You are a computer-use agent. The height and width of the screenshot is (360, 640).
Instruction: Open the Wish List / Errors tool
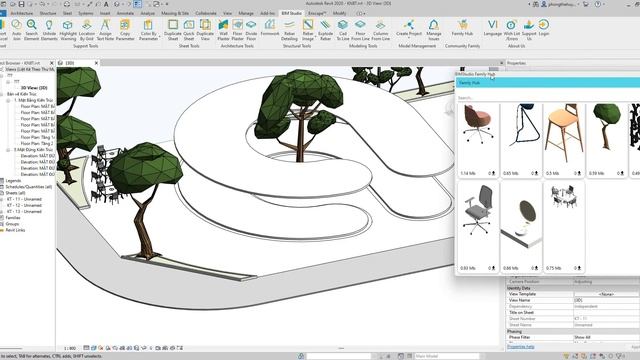(511, 30)
